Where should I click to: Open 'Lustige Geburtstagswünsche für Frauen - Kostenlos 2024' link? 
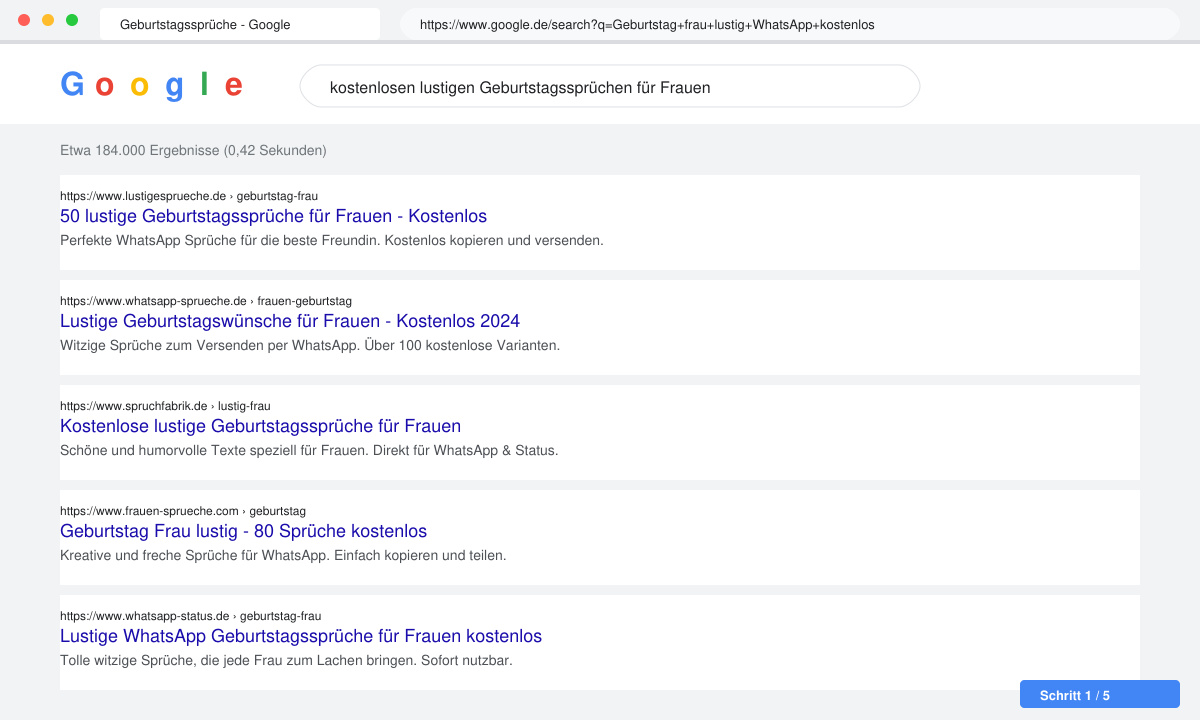pyautogui.click(x=290, y=321)
